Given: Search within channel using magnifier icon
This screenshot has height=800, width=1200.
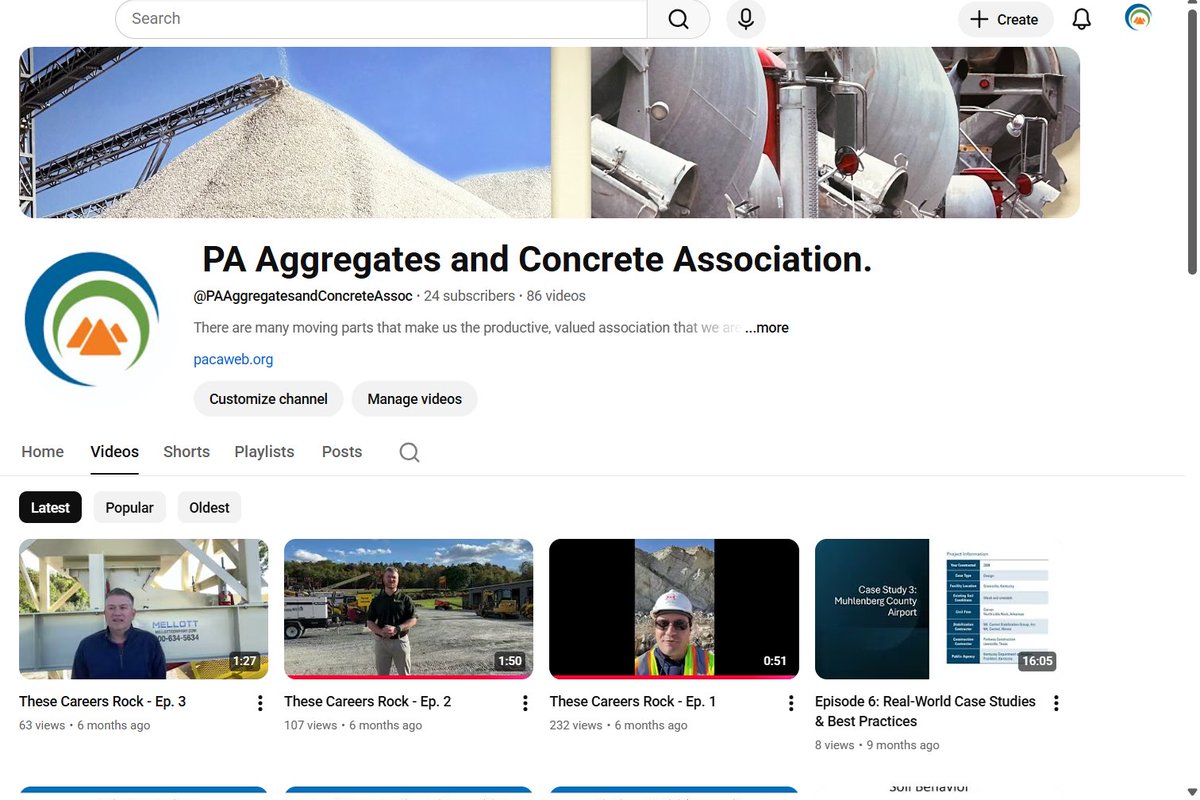Looking at the screenshot, I should click(x=409, y=452).
